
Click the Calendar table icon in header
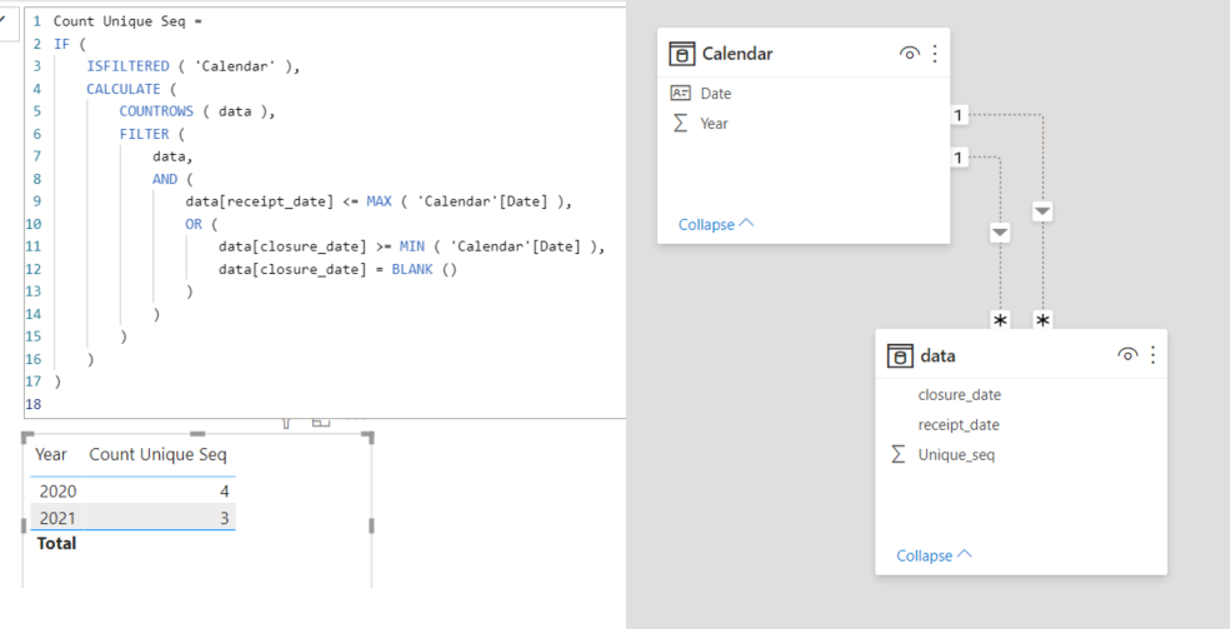click(x=681, y=54)
